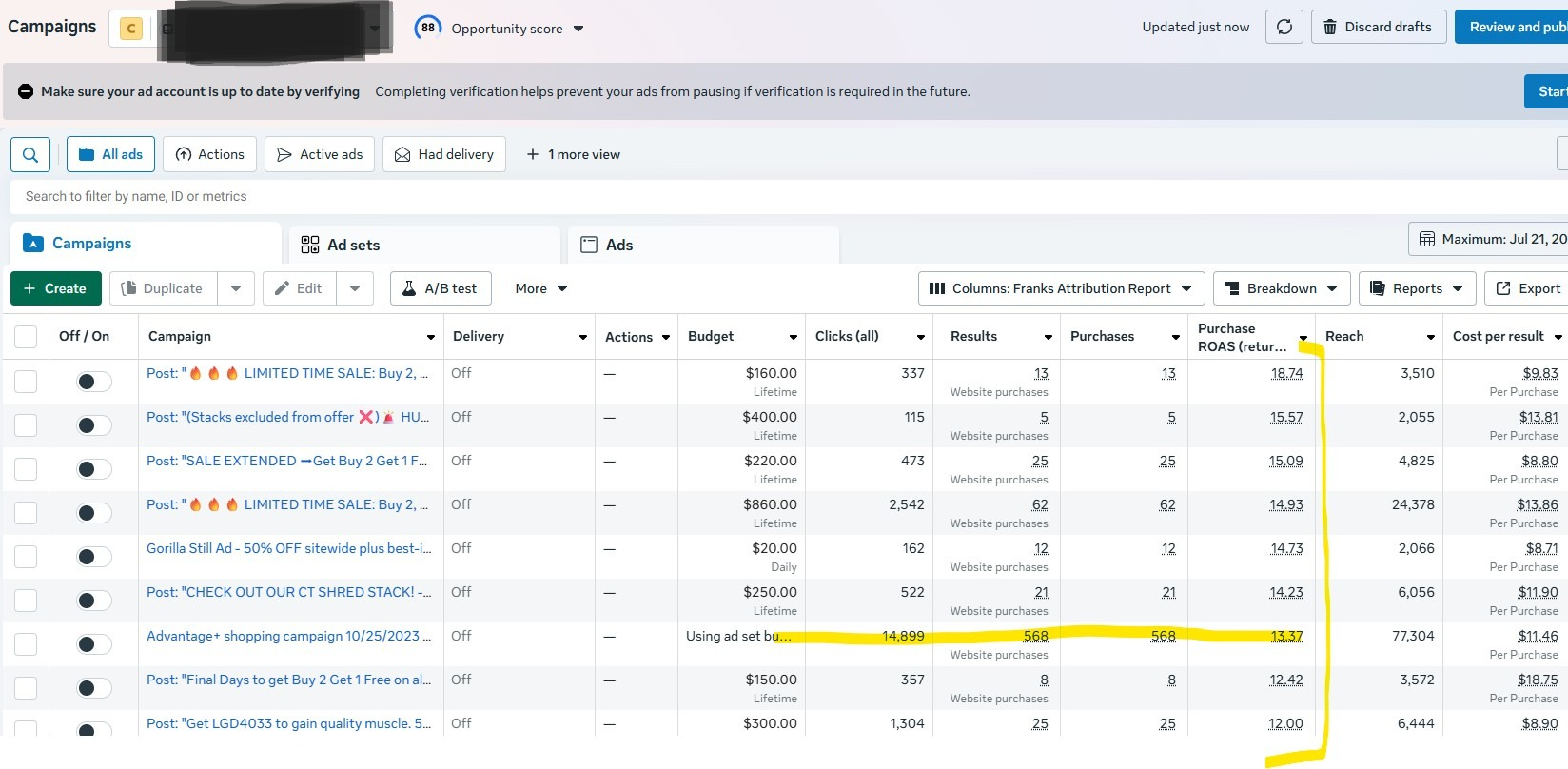Open the Get LGD4033 campaign link

[289, 723]
